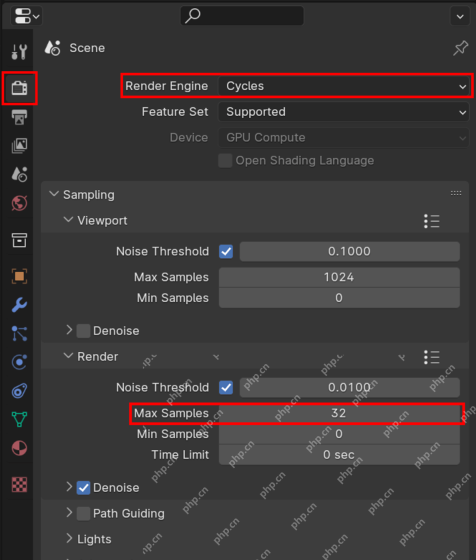Open the options dropdown at top right
The height and width of the screenshot is (560, 476).
pos(460,16)
